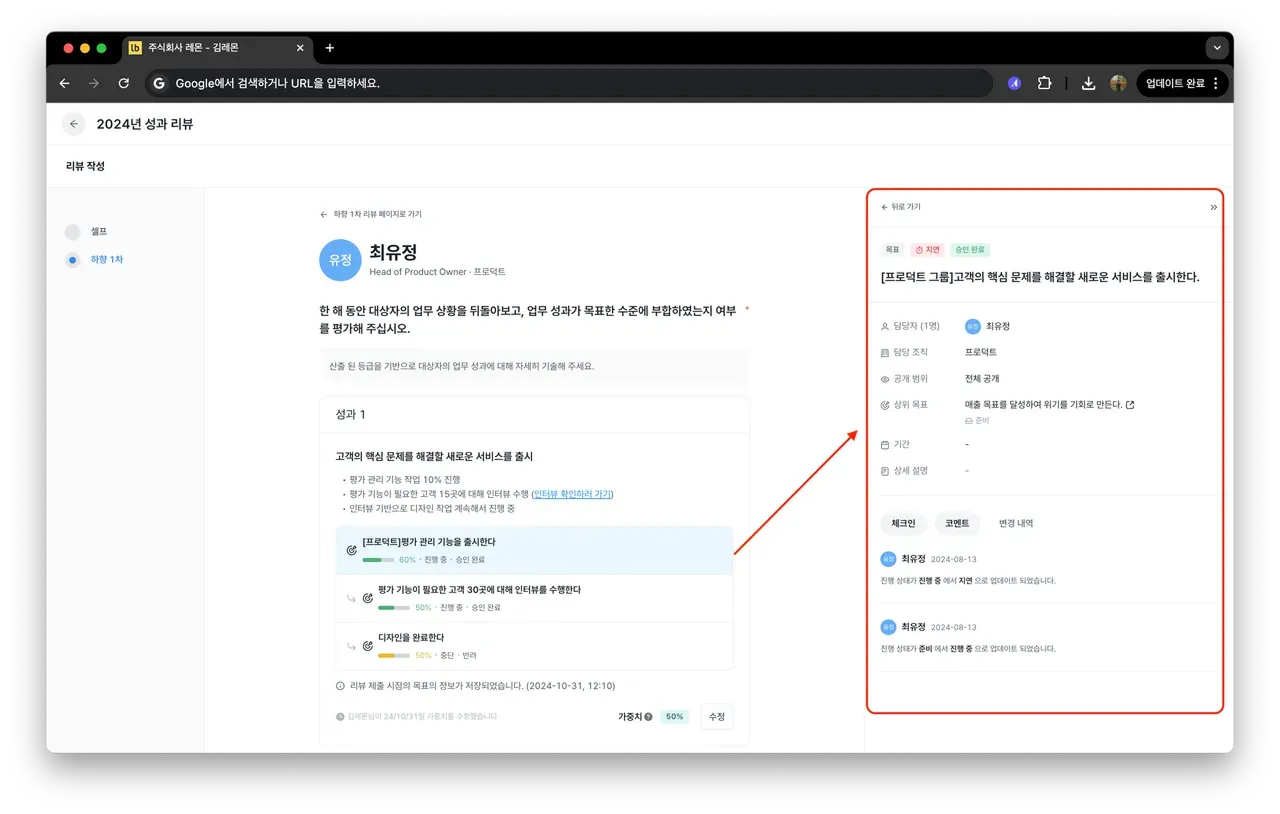This screenshot has height=814, width=1280.
Task: Click the back circle beside 2024년 성과 리뷰
Action: click(x=74, y=124)
